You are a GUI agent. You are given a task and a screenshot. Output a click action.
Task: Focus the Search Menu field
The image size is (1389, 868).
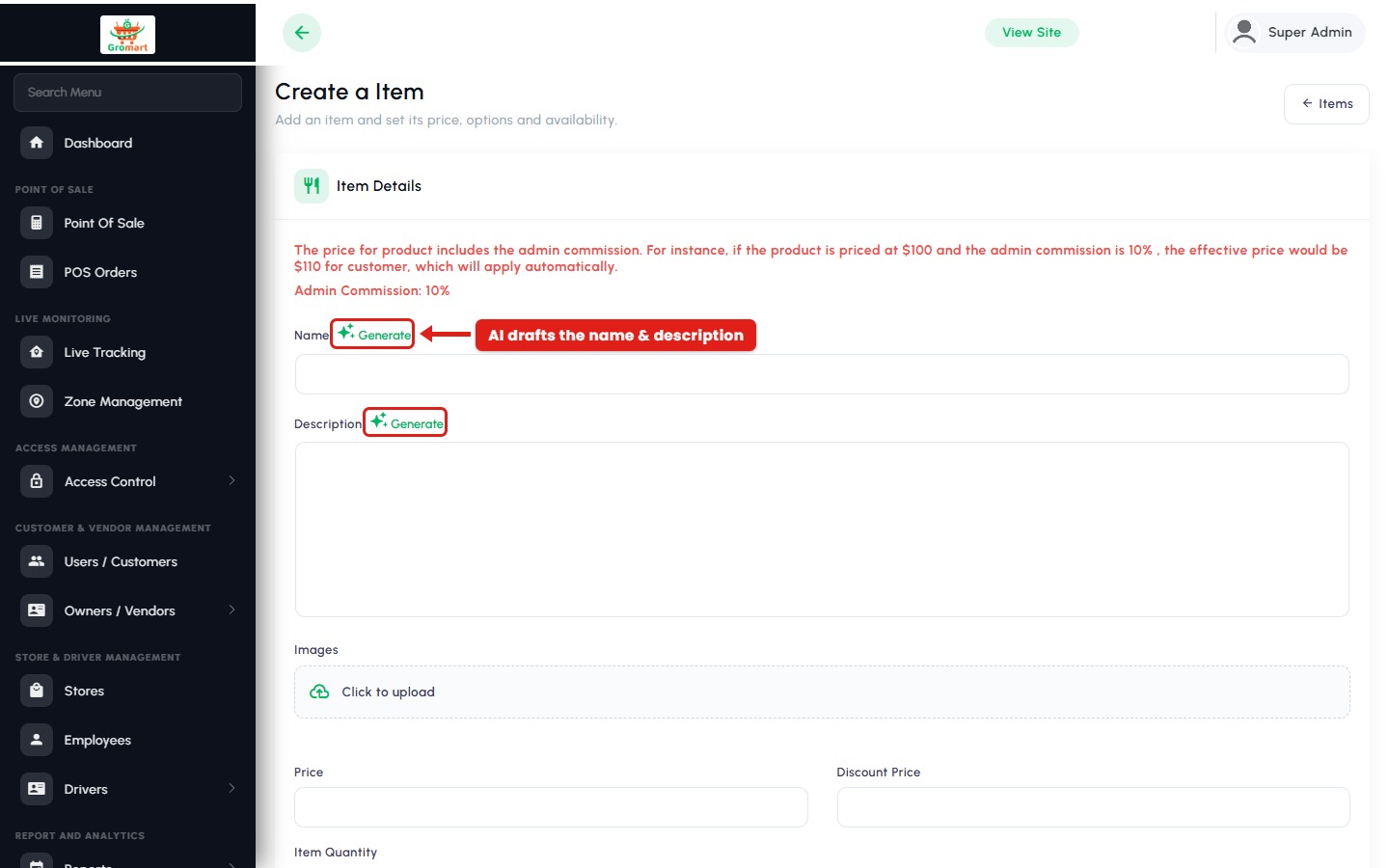pyautogui.click(x=127, y=93)
